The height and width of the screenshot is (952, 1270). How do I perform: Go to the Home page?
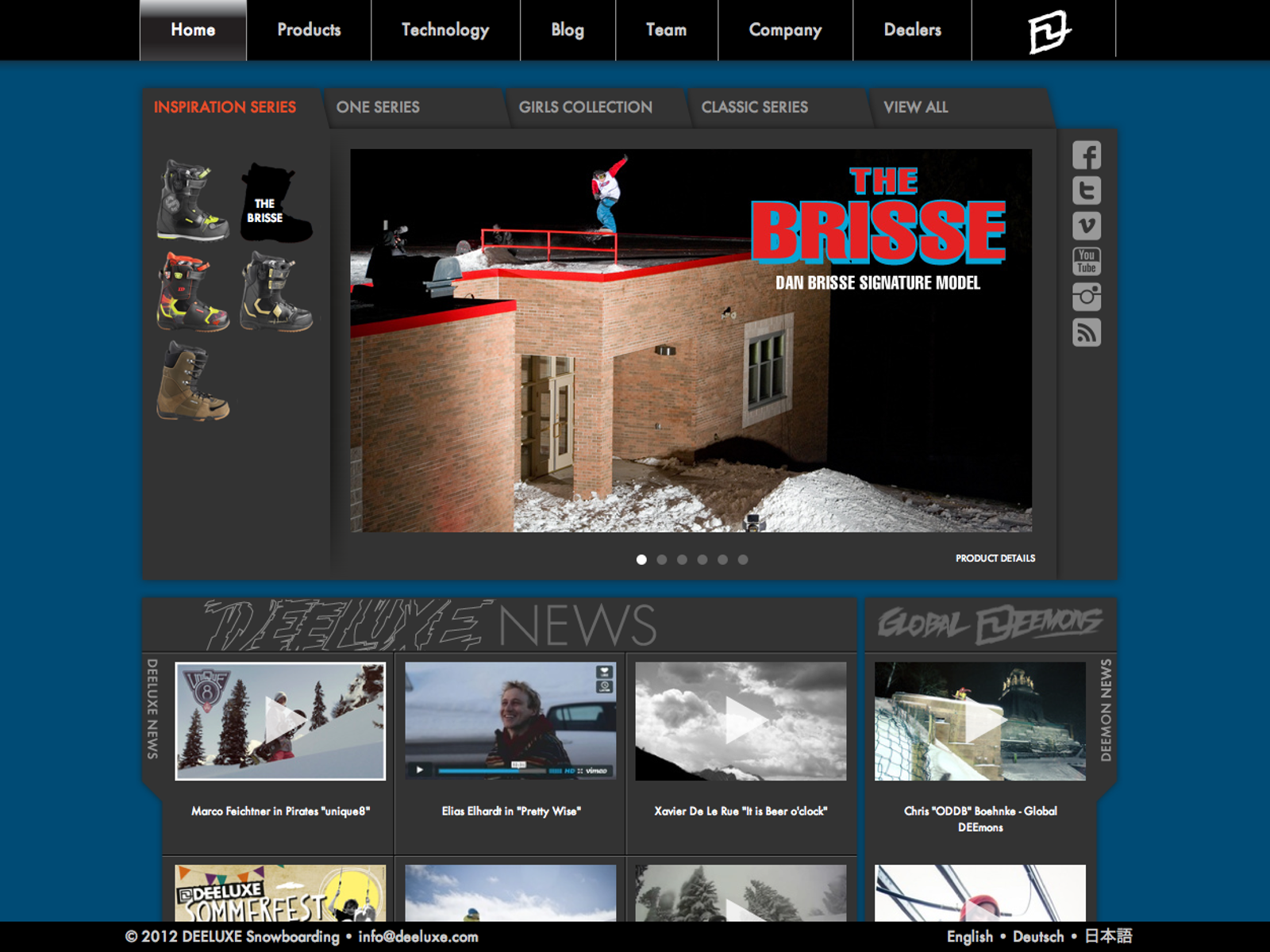(x=193, y=30)
